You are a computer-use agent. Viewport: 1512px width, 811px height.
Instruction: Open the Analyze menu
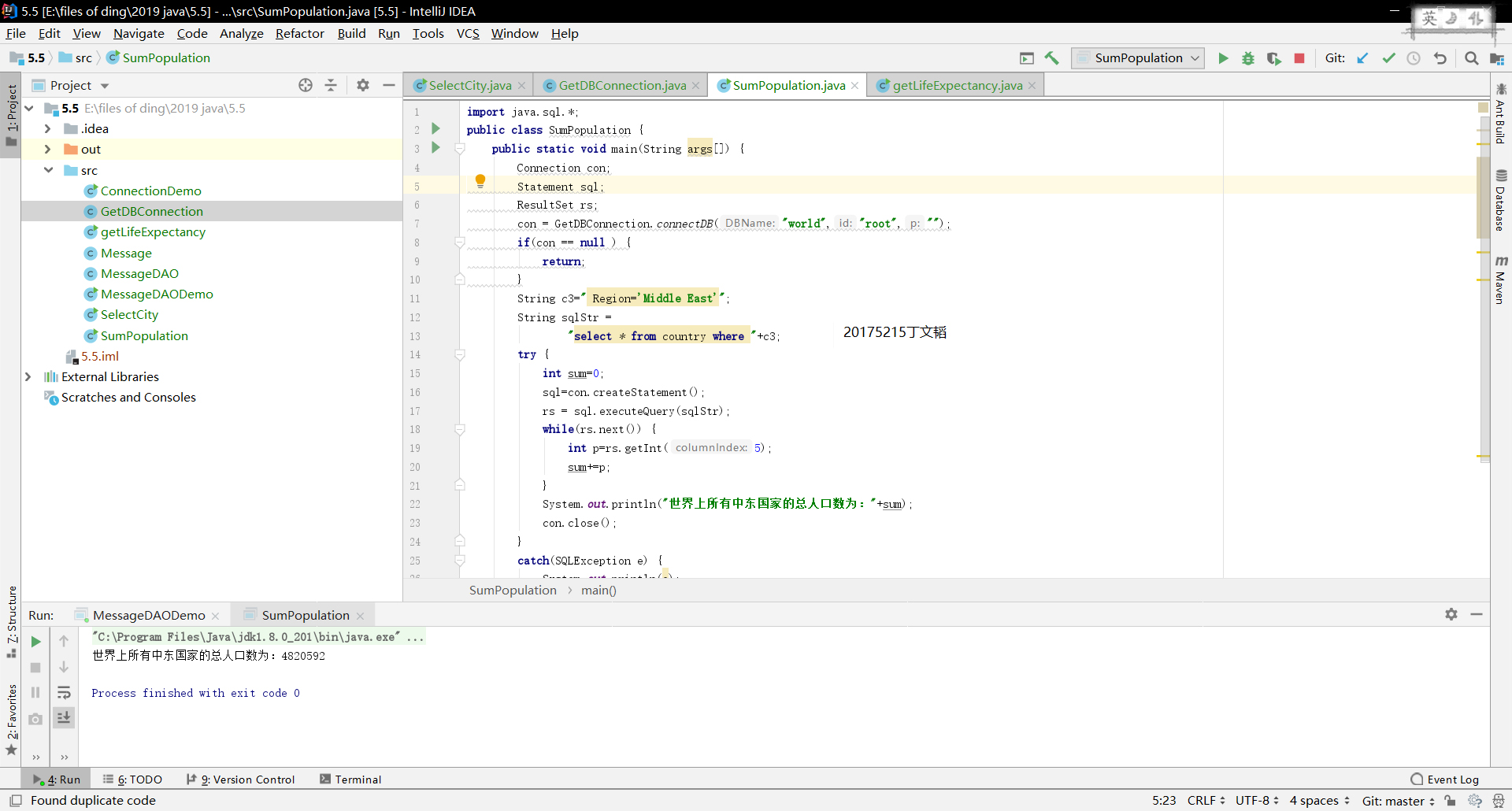point(241,34)
